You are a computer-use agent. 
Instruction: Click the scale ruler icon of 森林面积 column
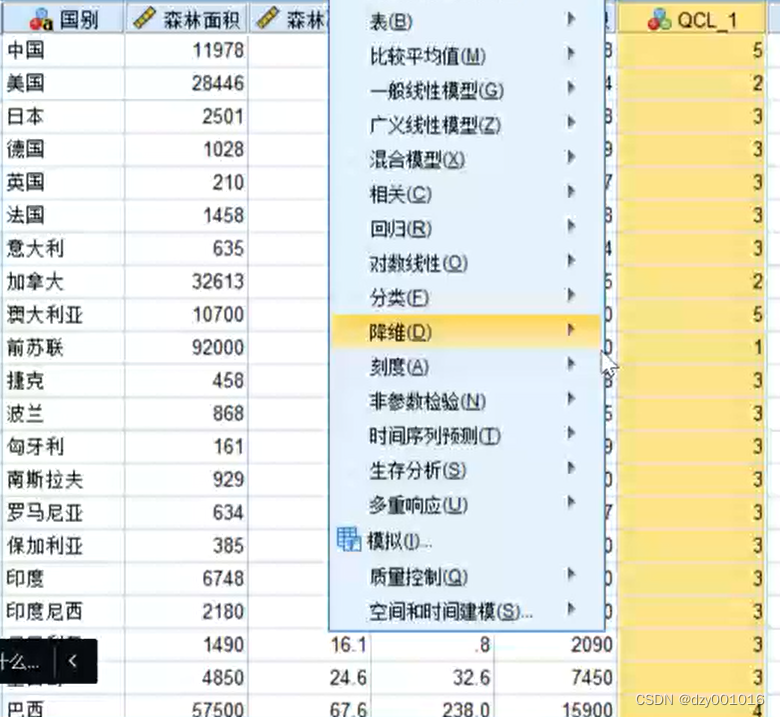click(x=144, y=19)
